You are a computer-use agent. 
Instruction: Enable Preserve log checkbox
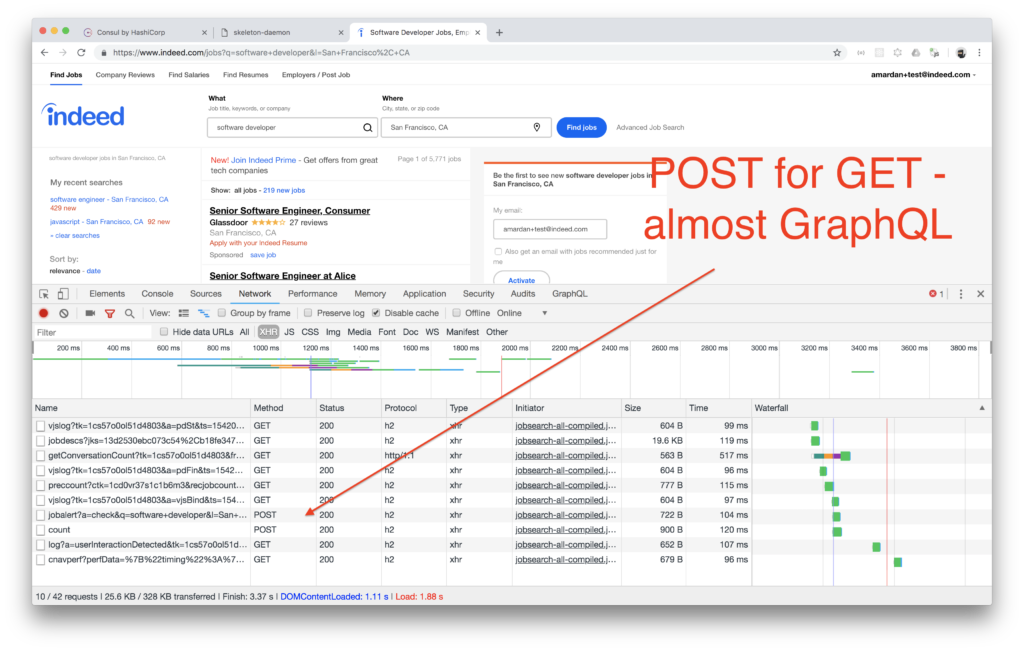(x=308, y=313)
